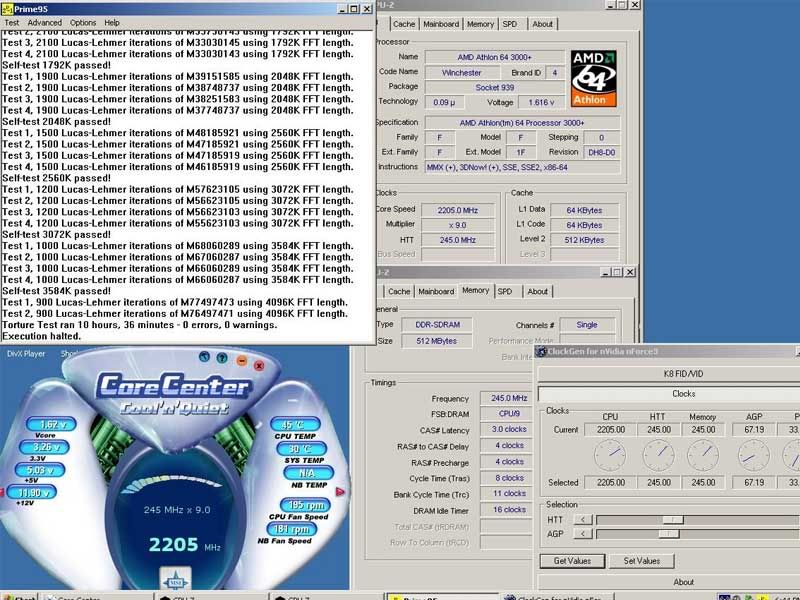This screenshot has height=600, width=800.
Task: Click the Set Values button
Action: click(642, 561)
